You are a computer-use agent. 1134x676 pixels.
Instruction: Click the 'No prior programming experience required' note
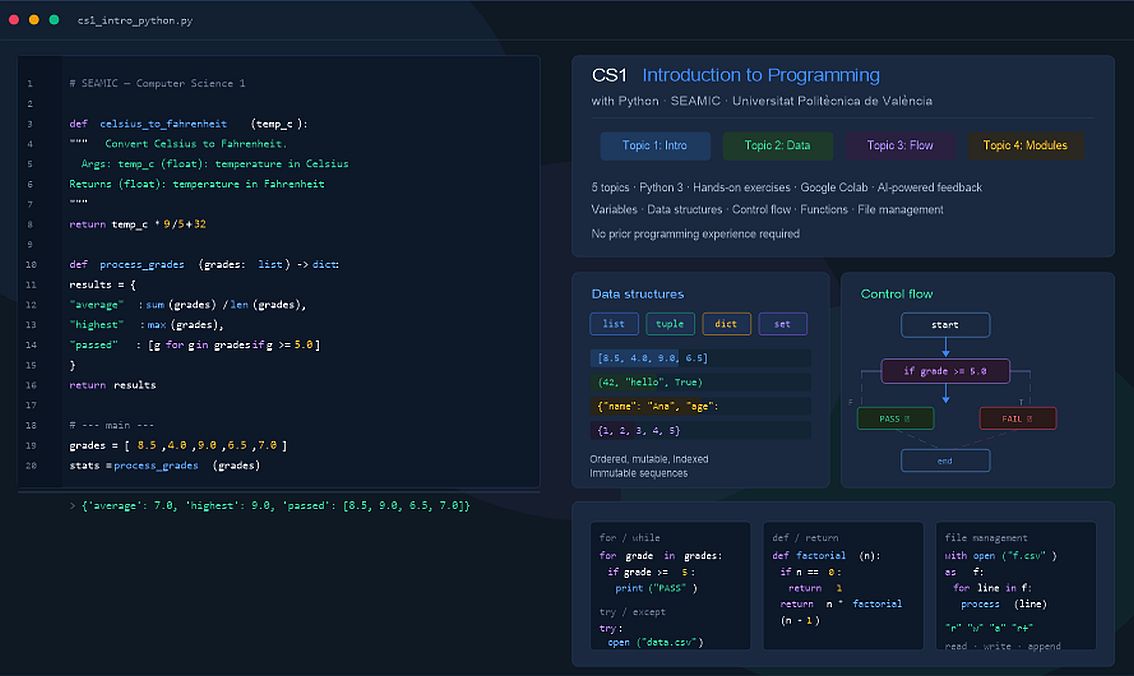695,234
